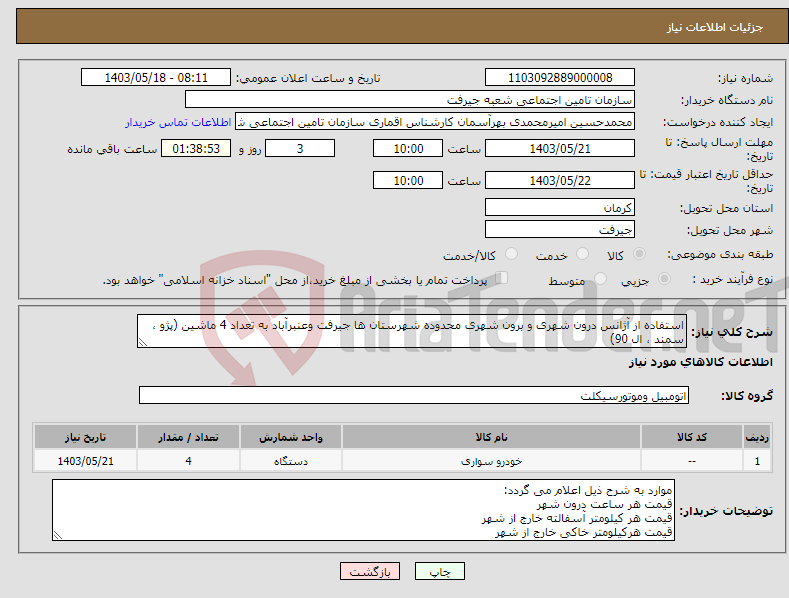
Task: Click the توضیحات خریدار notes textarea
Action: [363, 510]
